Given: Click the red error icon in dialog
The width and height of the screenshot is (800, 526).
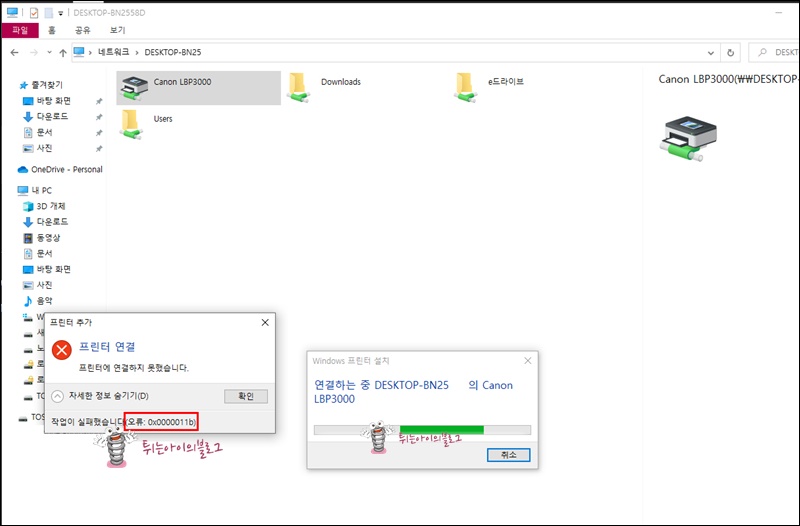Looking at the screenshot, I should [62, 350].
